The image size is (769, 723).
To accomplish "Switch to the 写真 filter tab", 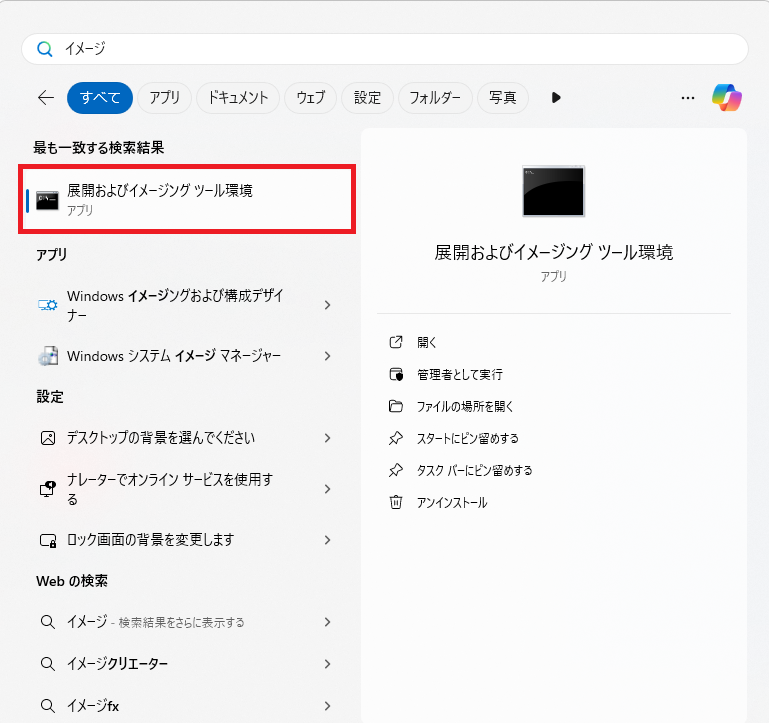I will [x=503, y=98].
